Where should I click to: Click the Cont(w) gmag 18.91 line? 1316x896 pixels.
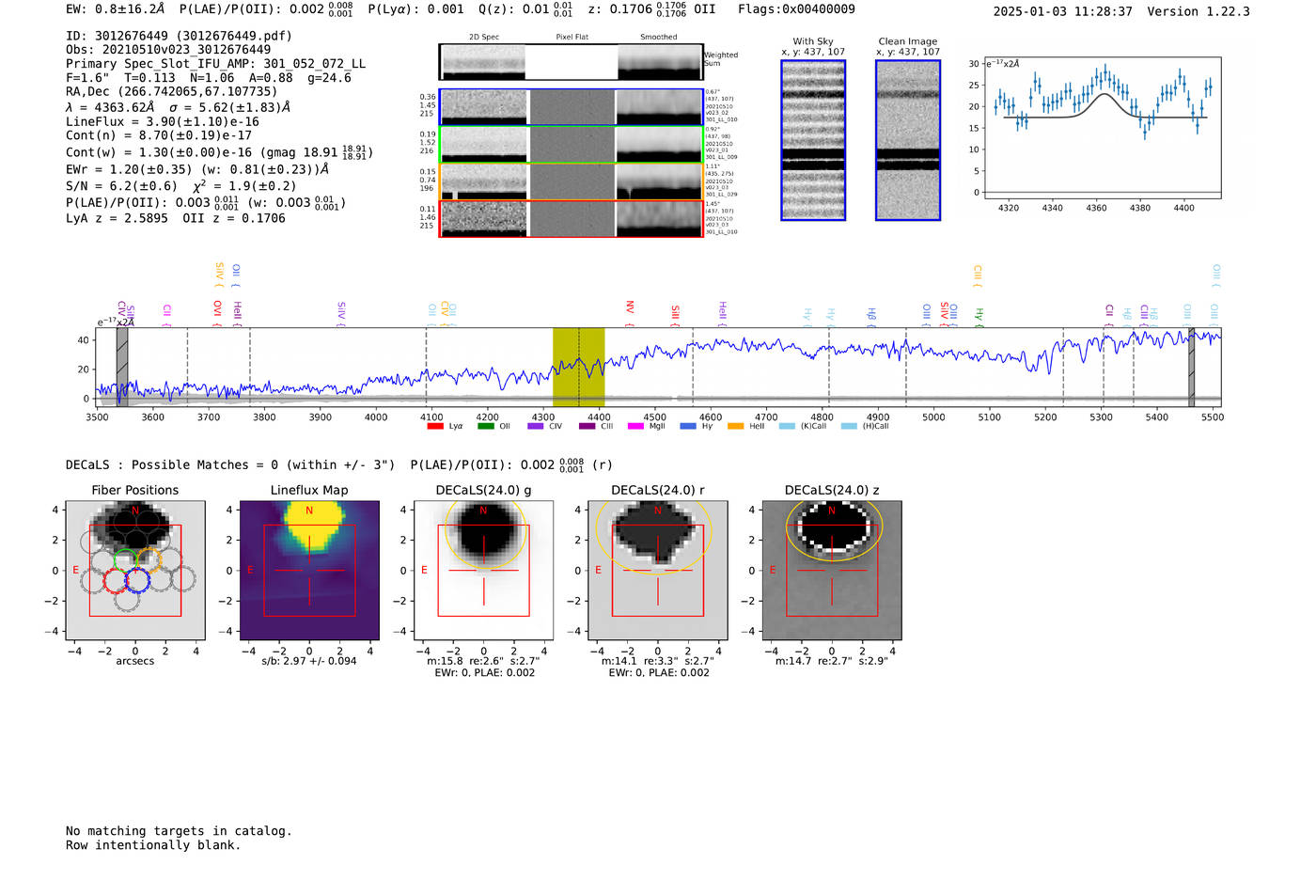click(220, 152)
